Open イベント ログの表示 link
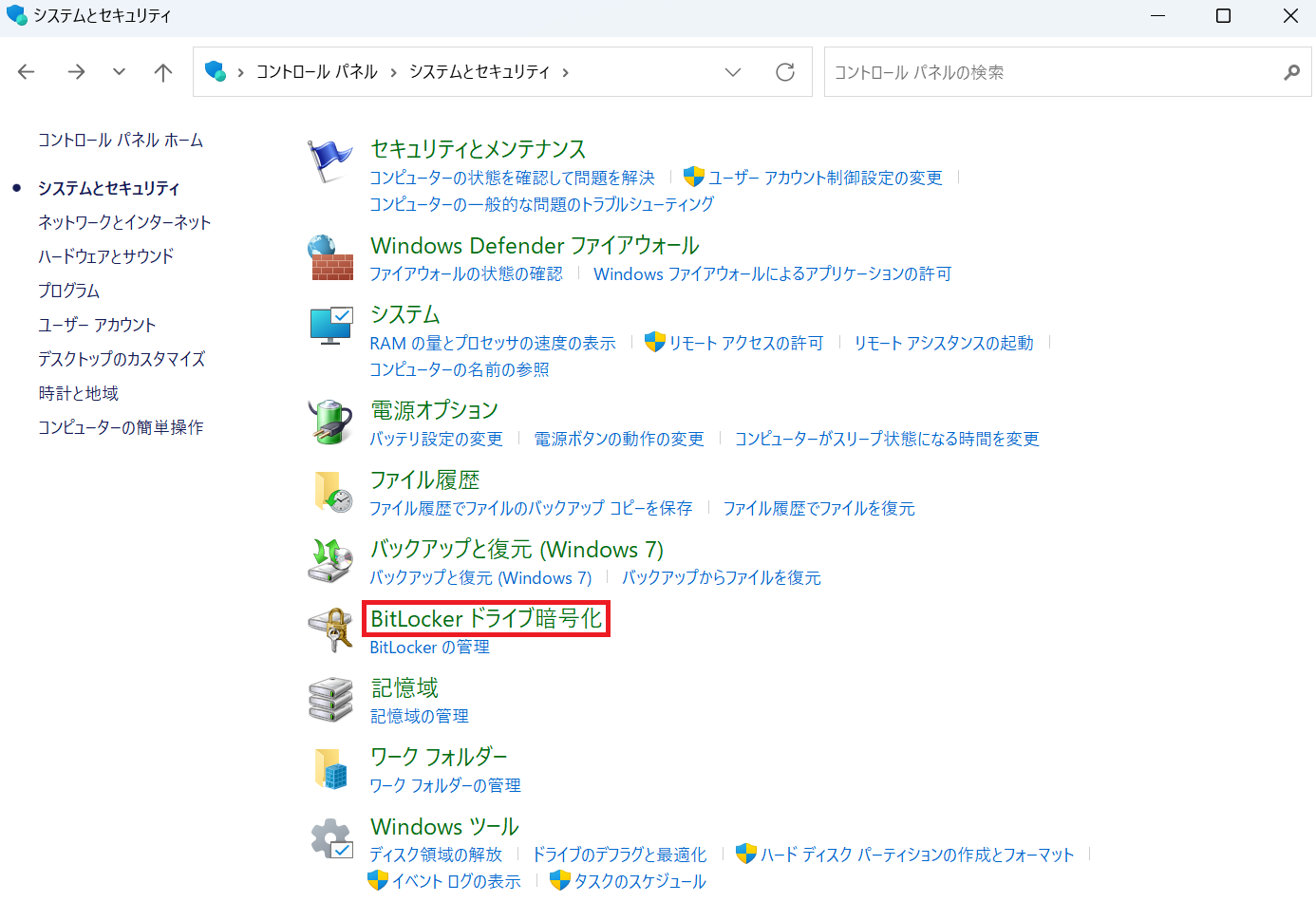The height and width of the screenshot is (902, 1316). click(457, 881)
